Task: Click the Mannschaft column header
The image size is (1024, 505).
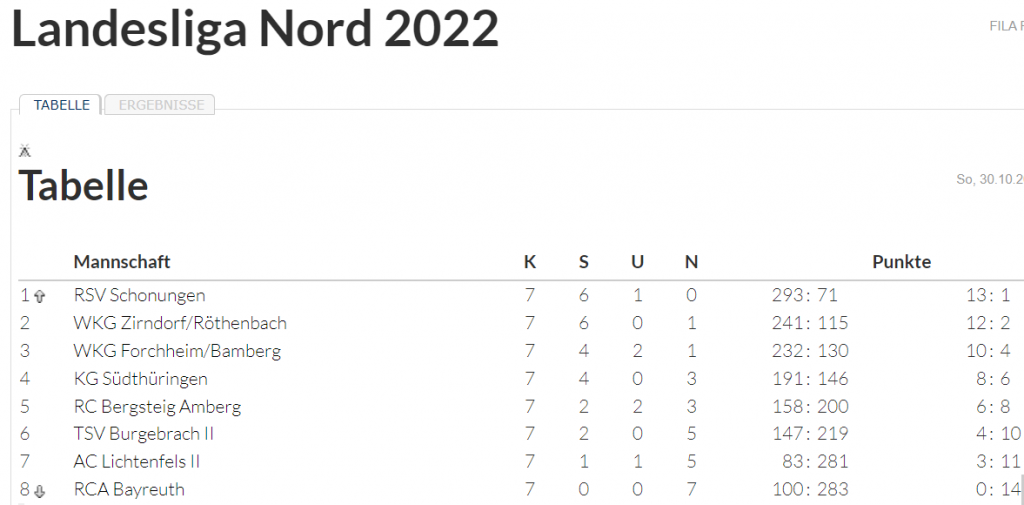Action: [122, 262]
